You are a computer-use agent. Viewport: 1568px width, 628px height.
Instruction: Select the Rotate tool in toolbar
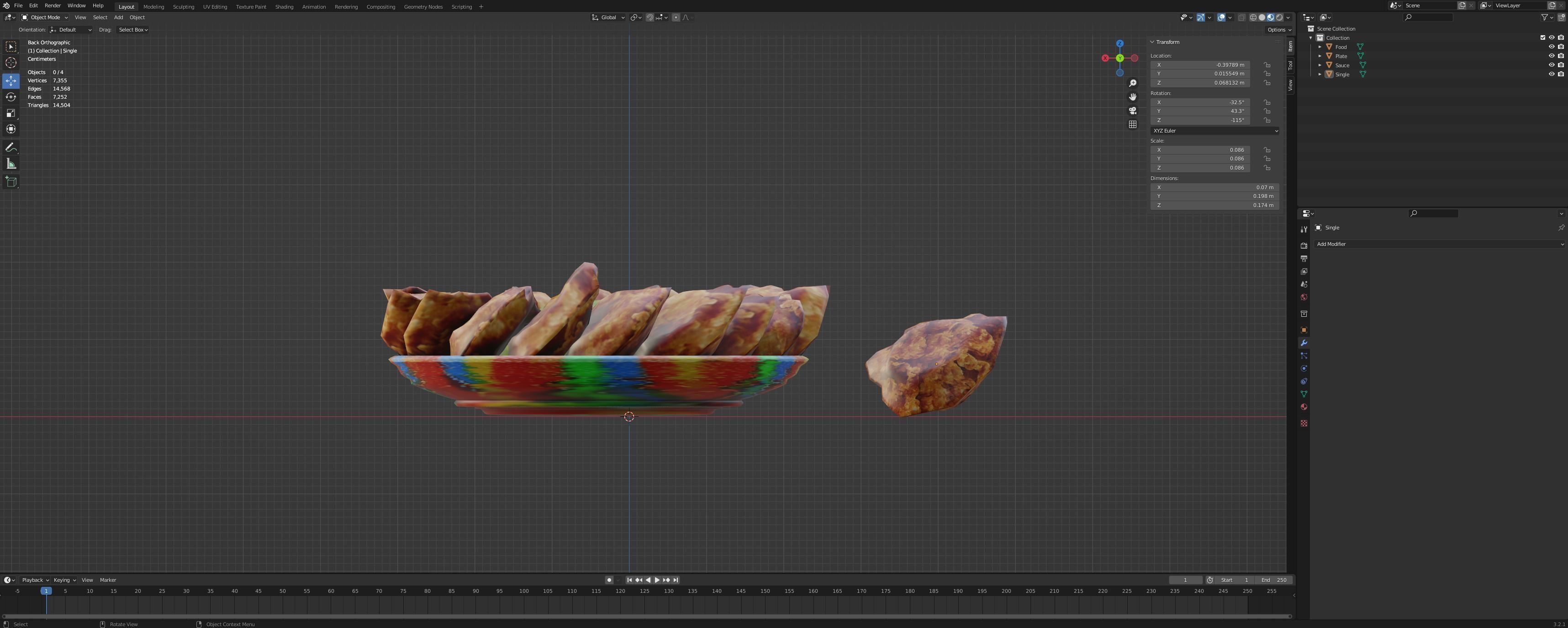pos(11,97)
